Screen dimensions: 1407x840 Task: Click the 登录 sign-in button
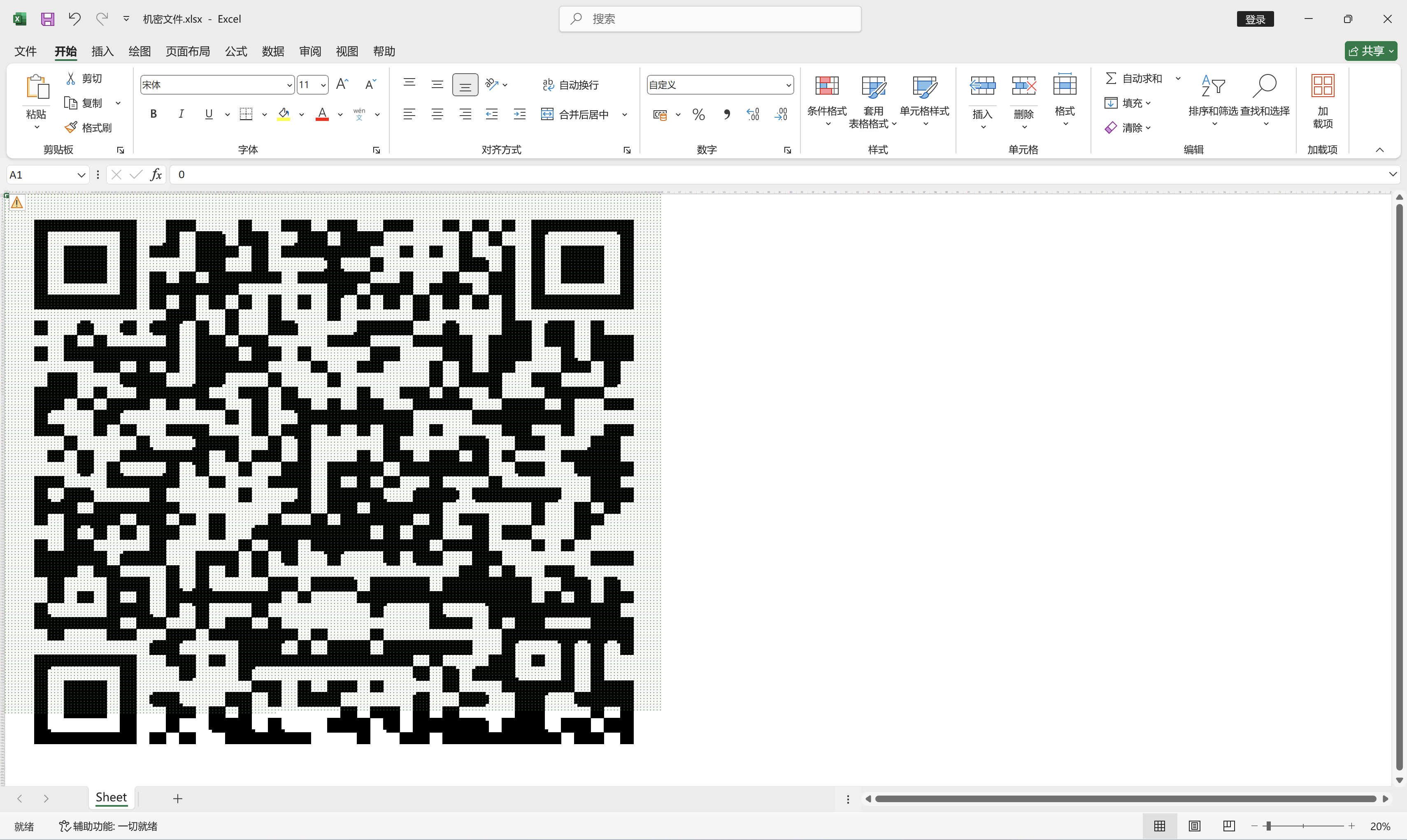point(1255,19)
